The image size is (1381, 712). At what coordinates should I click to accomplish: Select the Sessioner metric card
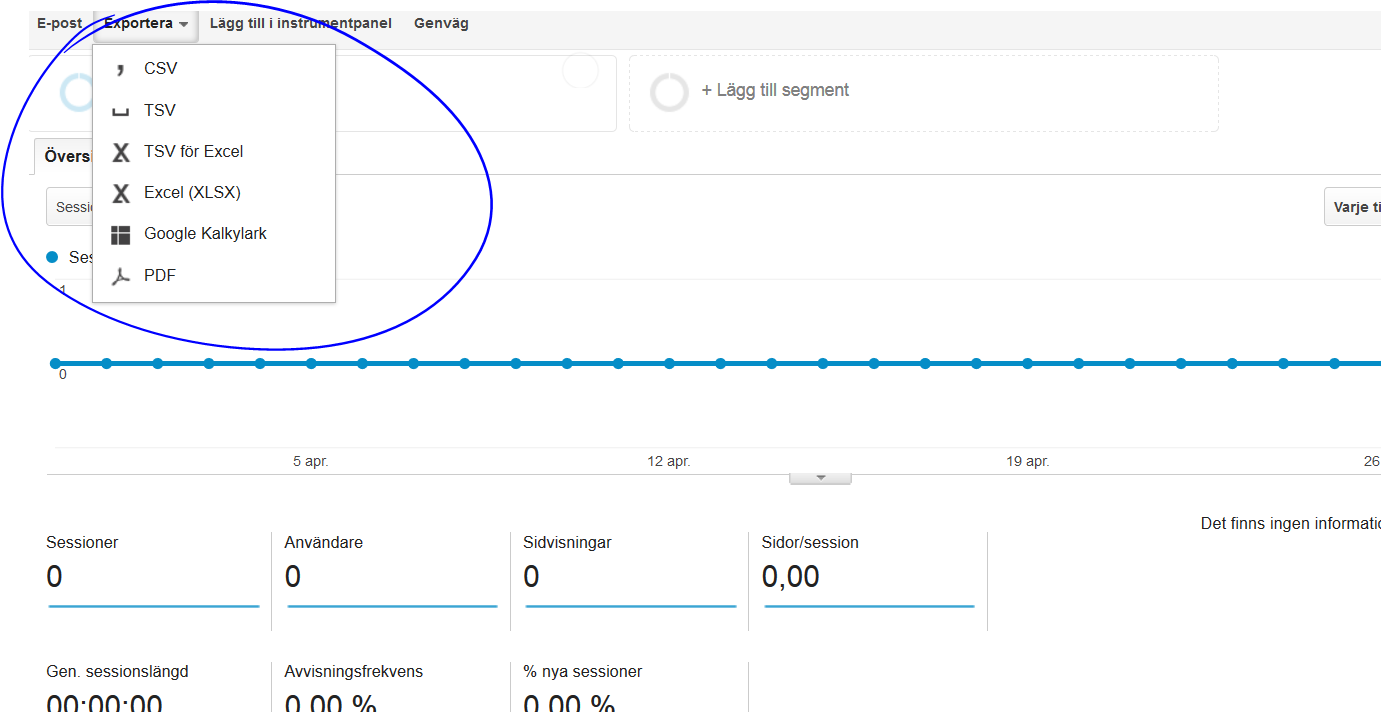(x=153, y=581)
